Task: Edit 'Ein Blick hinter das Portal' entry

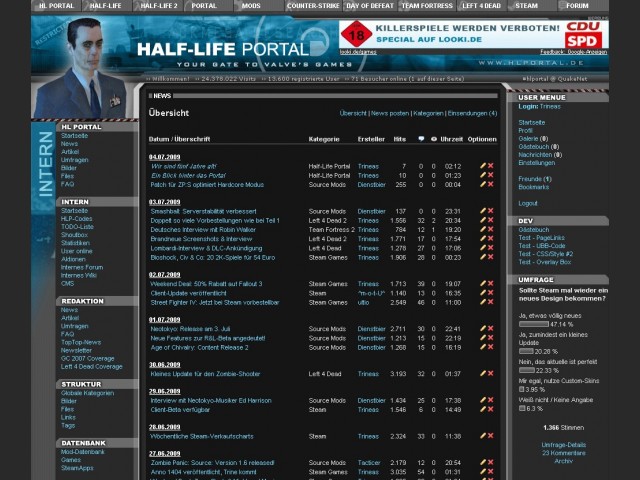Action: tap(483, 175)
